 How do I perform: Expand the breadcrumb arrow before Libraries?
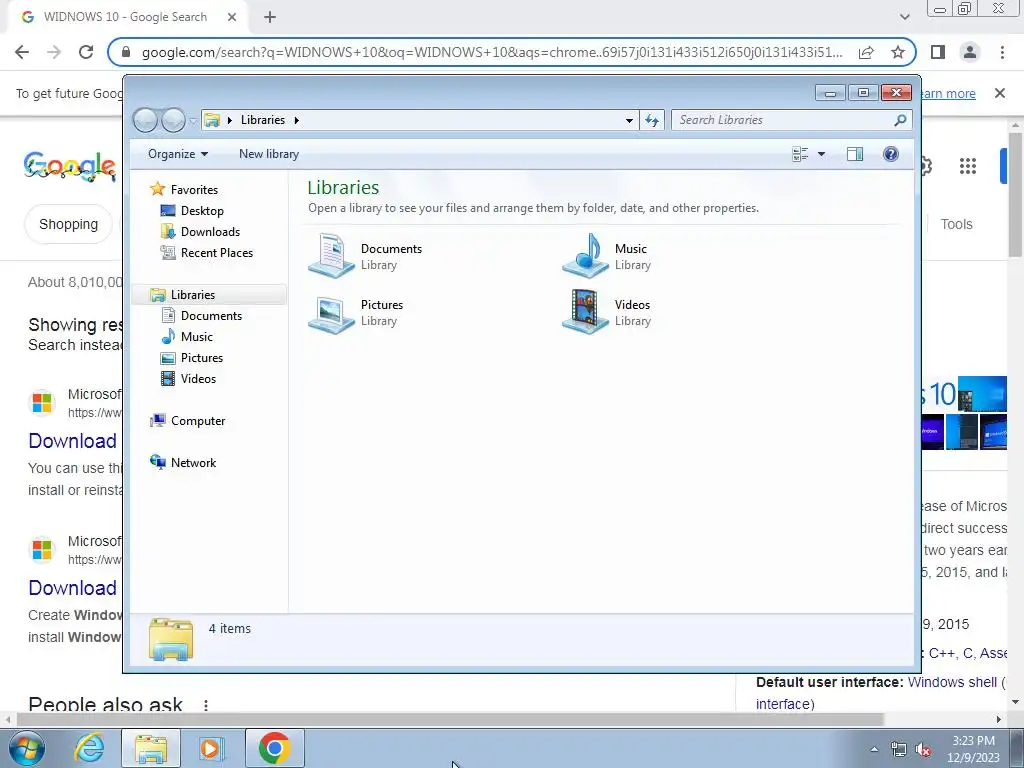230,120
